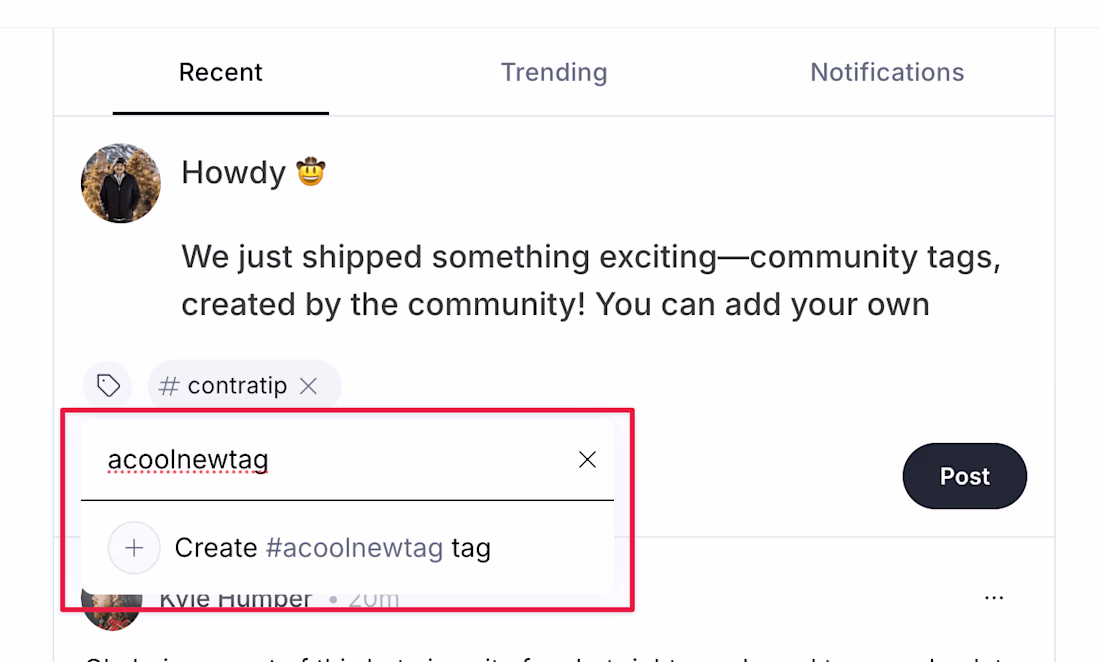The image size is (1100, 662).
Task: Focus the acoolnewtag tag input field
Action: (330, 460)
